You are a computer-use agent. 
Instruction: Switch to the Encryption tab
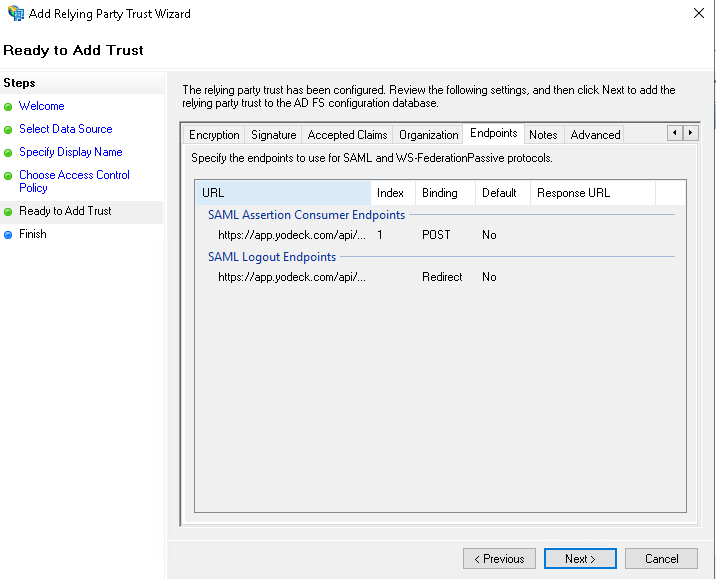point(214,135)
